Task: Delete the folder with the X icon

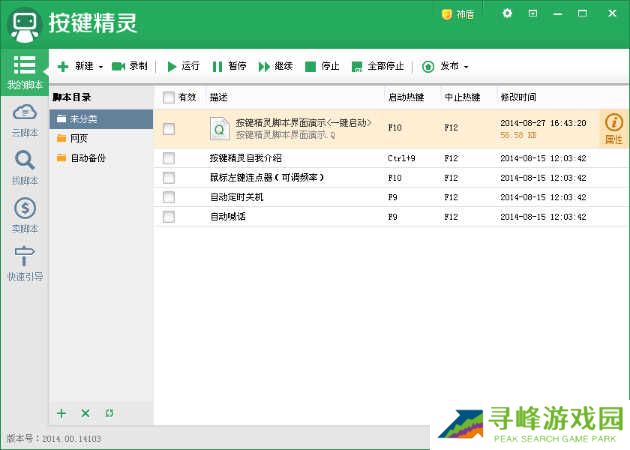Action: pyautogui.click(x=85, y=413)
